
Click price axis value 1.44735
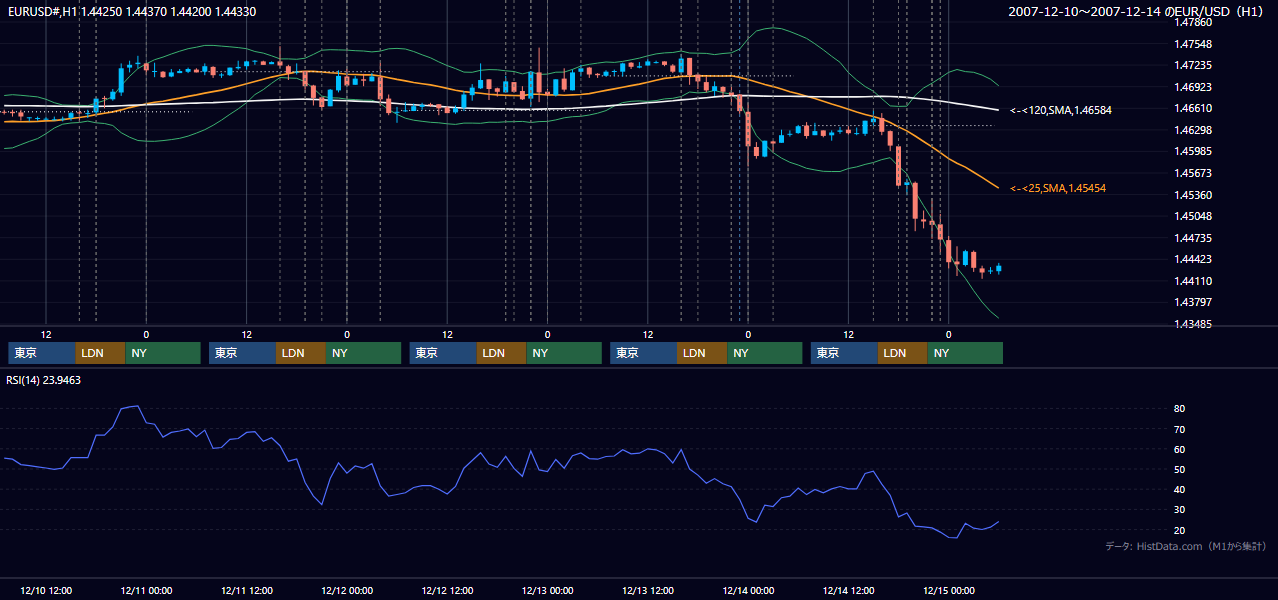pyautogui.click(x=1193, y=238)
